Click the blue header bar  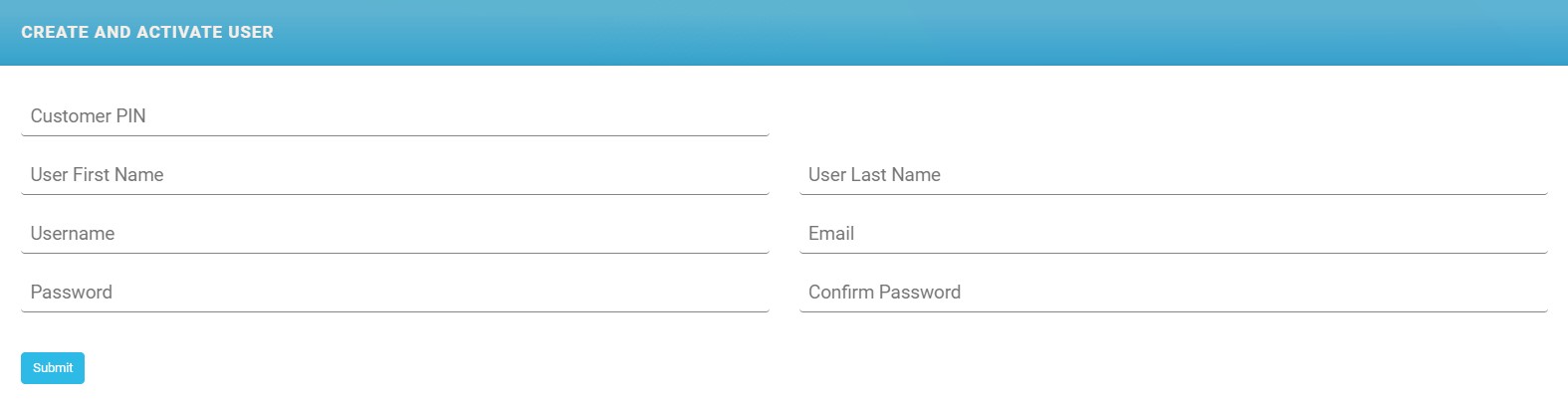click(896, 32)
